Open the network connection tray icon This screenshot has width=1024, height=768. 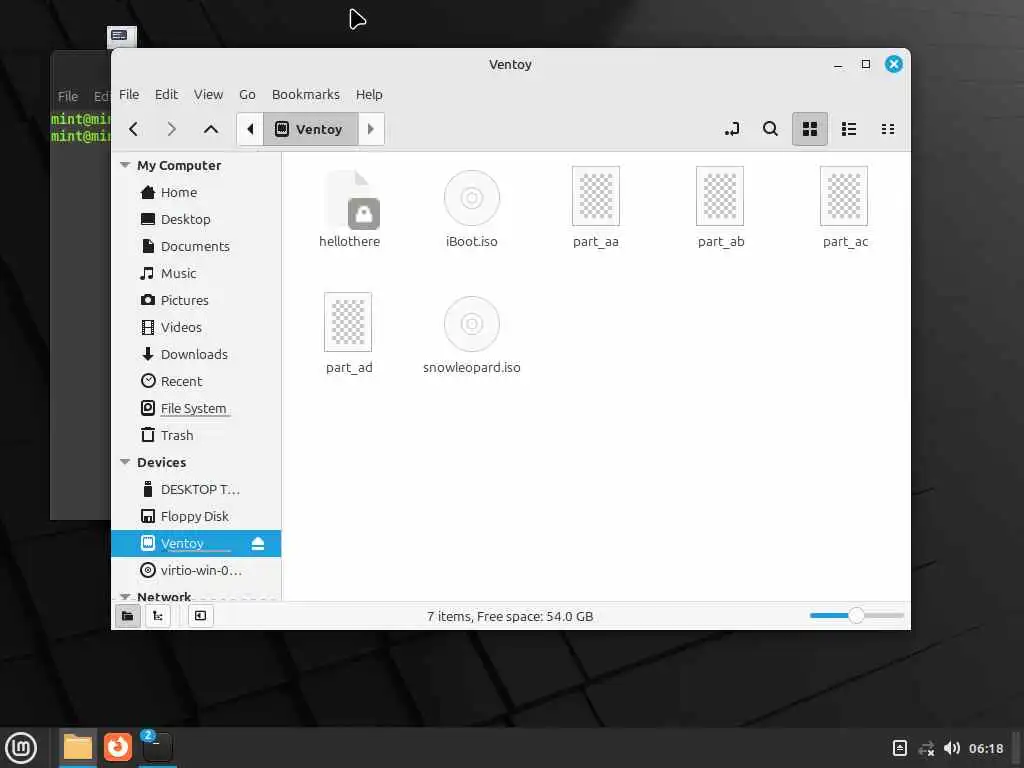926,748
